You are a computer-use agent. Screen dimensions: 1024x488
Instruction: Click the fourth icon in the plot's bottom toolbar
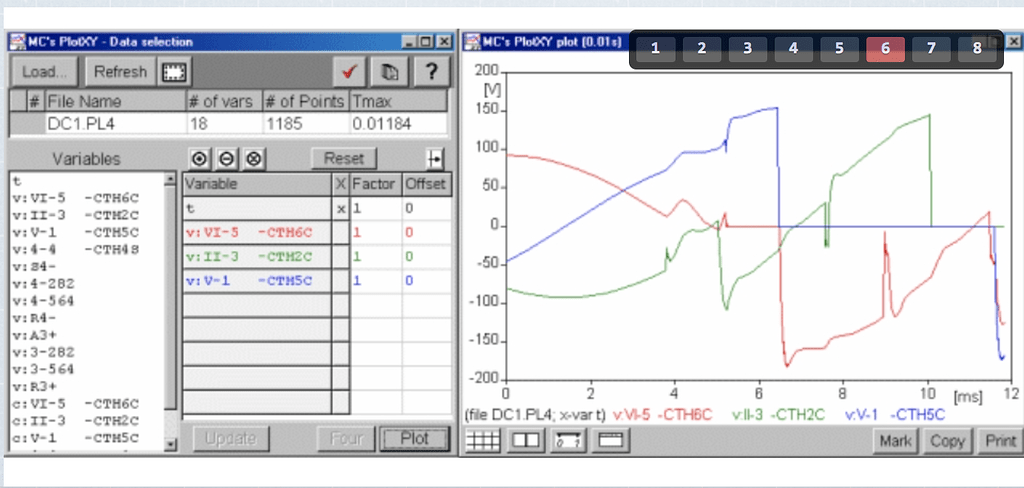click(610, 439)
